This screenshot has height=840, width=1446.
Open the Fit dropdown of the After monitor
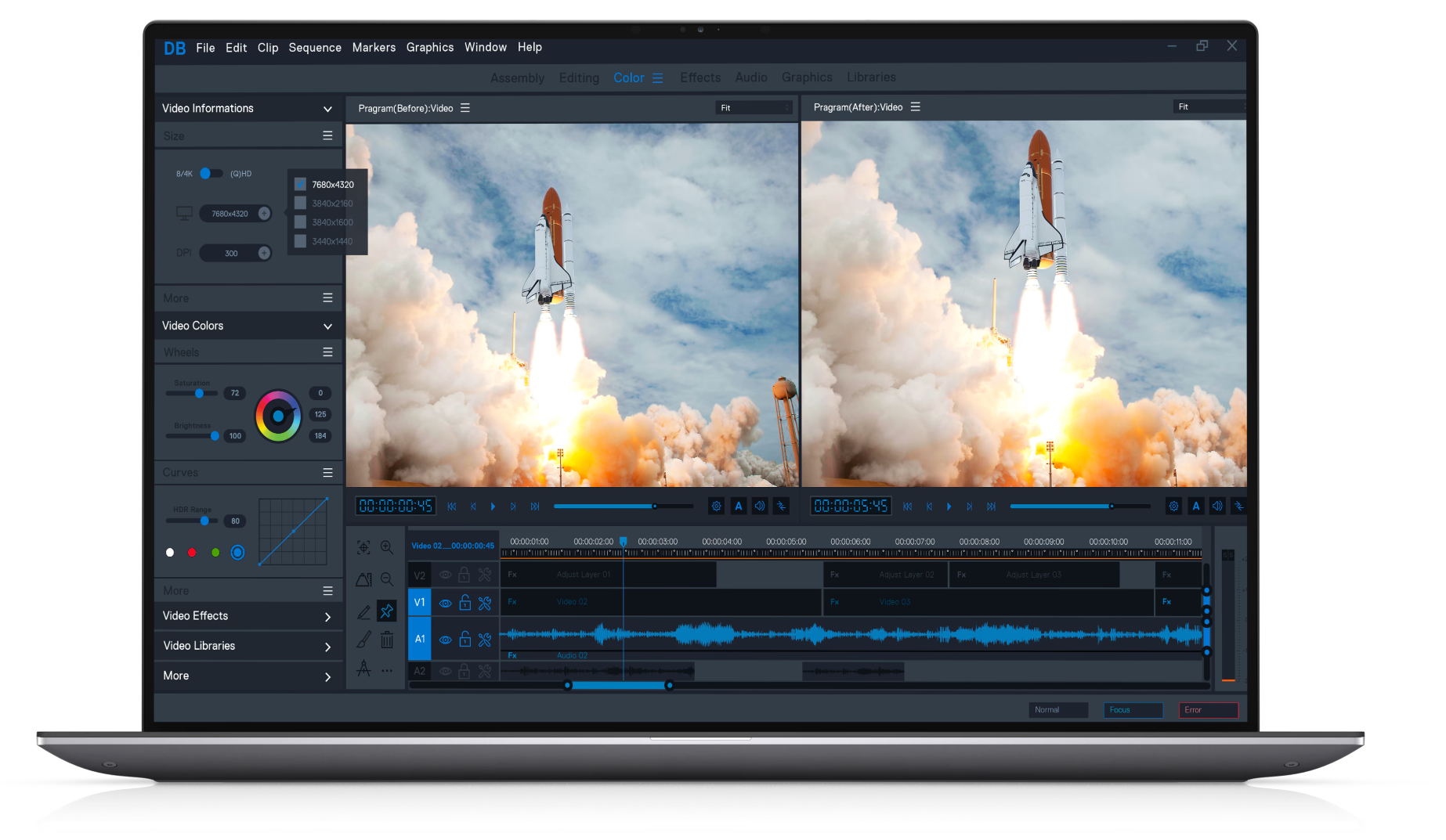[x=1209, y=106]
